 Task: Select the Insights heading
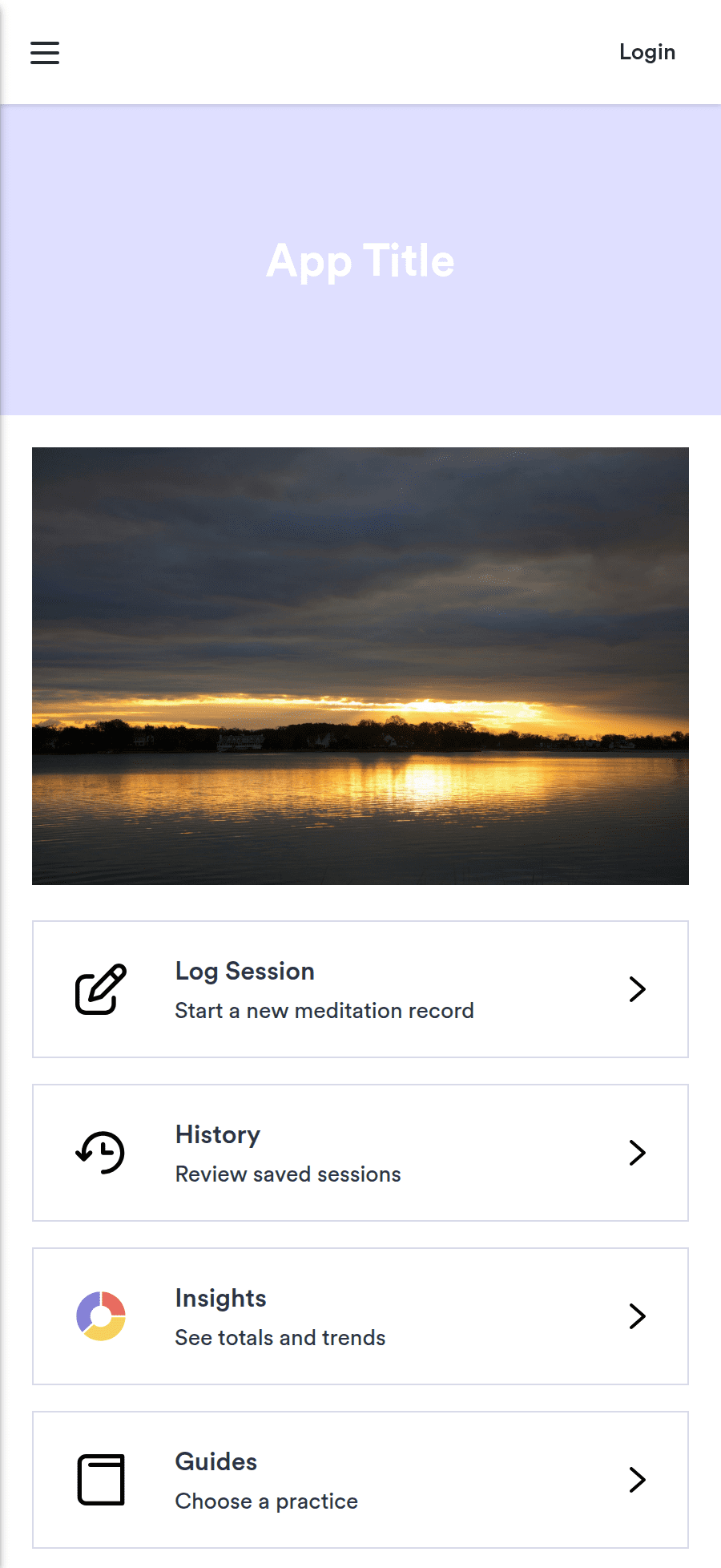221,1299
